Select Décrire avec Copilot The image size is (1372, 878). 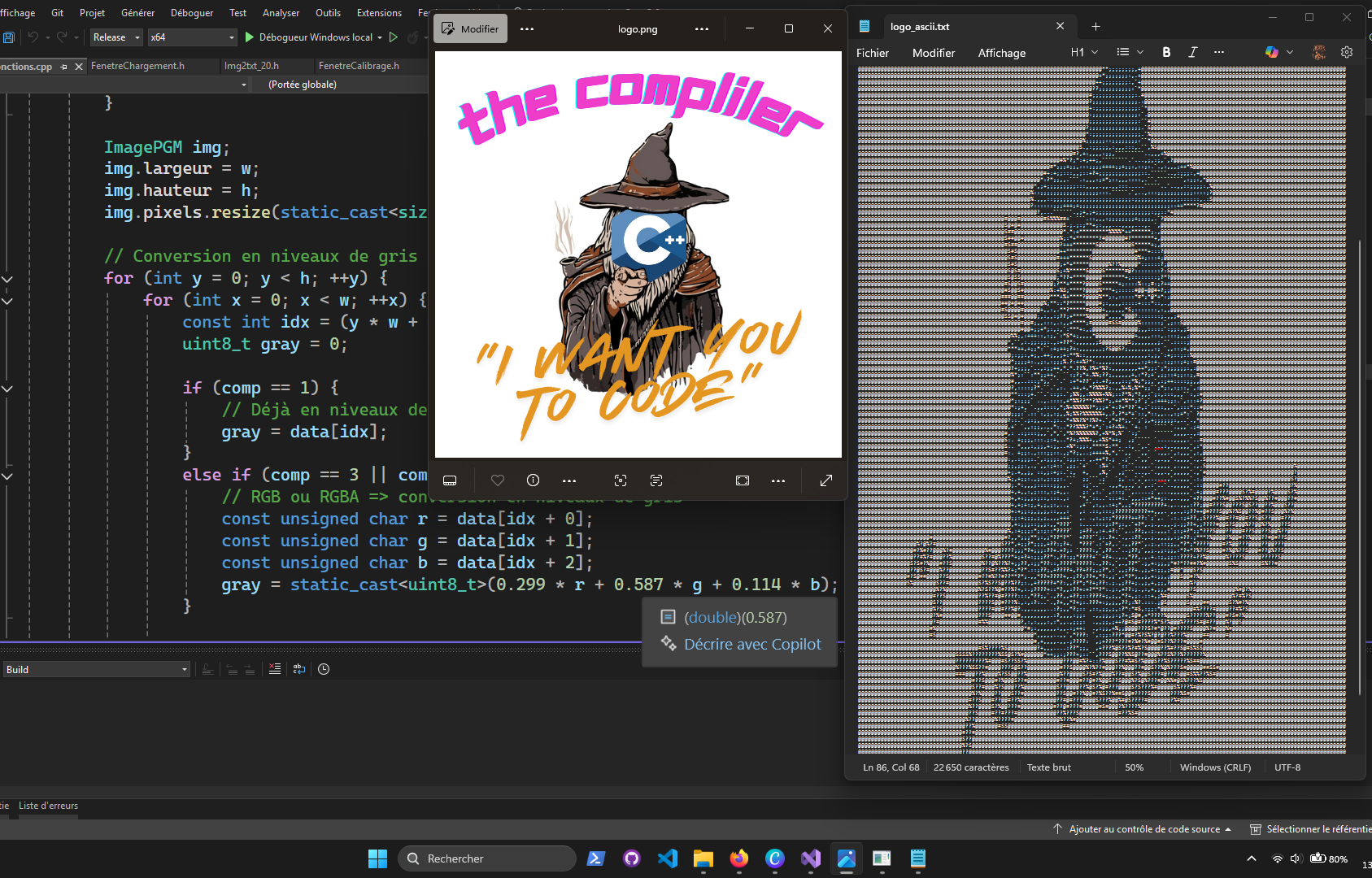coord(751,644)
